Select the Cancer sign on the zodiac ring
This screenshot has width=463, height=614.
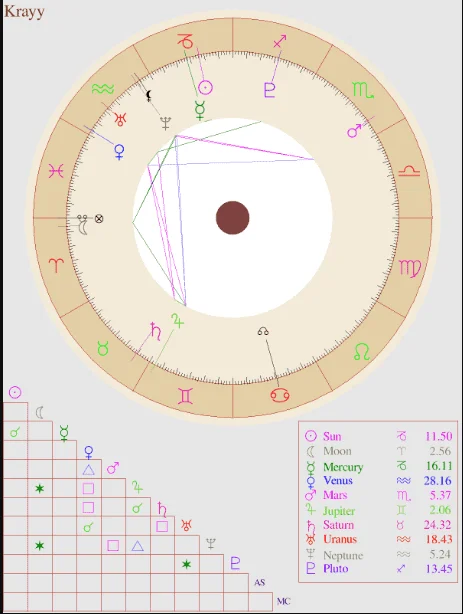[x=280, y=395]
